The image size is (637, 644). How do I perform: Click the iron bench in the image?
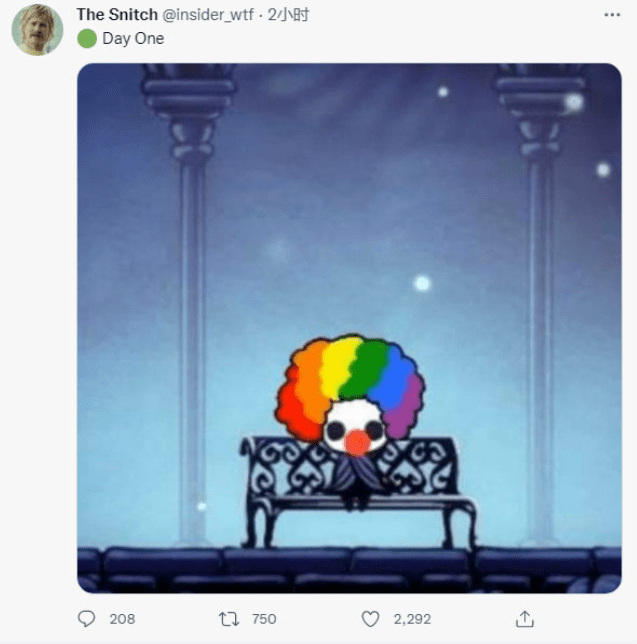tap(358, 492)
